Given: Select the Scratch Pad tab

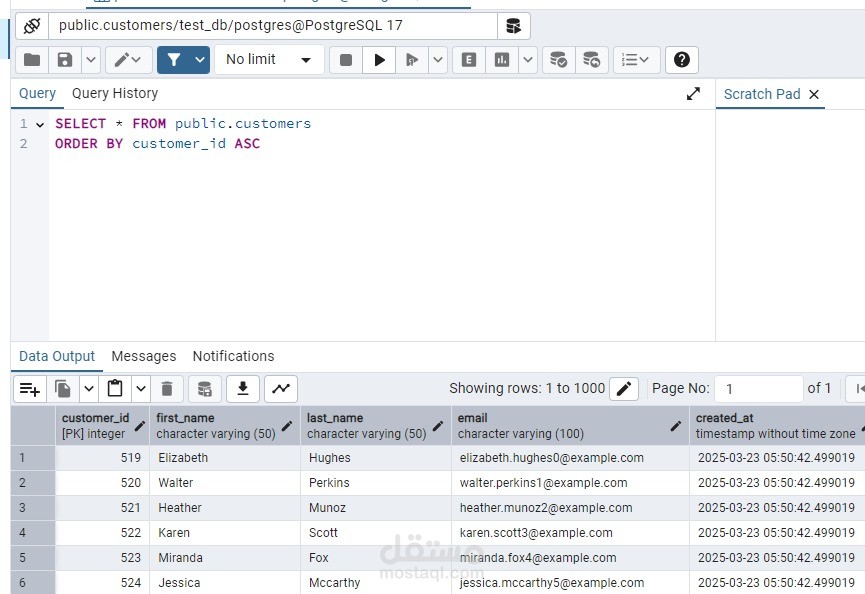Looking at the screenshot, I should tap(762, 94).
